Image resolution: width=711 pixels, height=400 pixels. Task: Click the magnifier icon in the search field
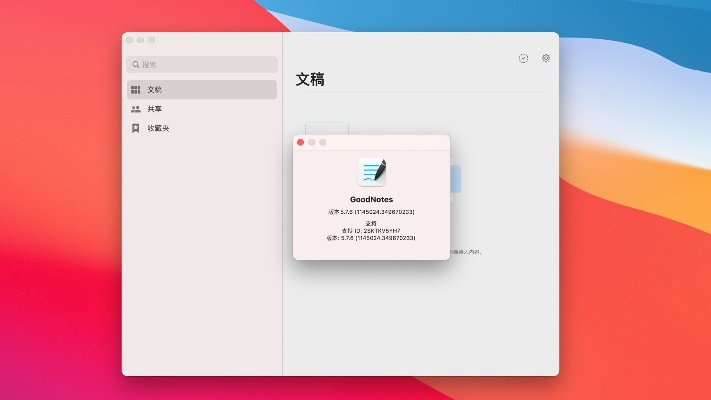(x=136, y=64)
